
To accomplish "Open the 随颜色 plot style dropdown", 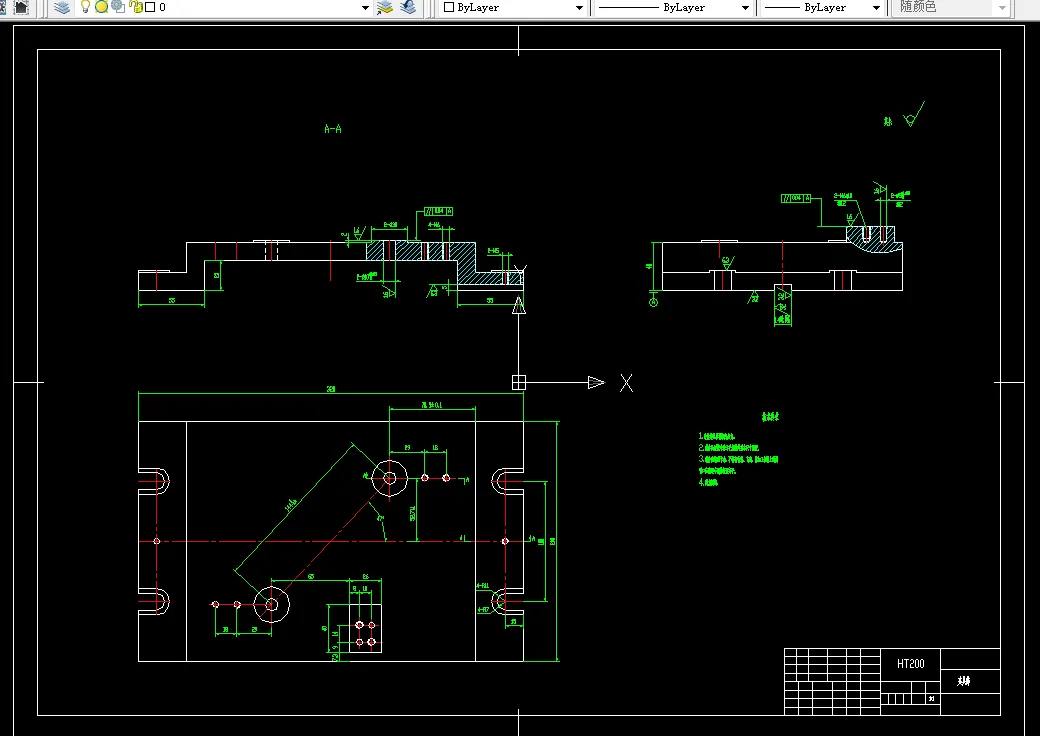I will tap(1002, 8).
